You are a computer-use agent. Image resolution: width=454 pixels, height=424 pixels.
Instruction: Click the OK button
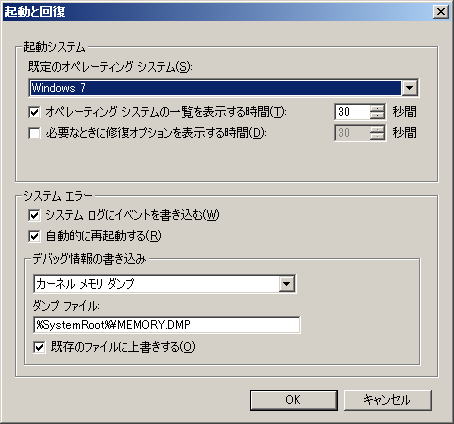[x=293, y=400]
